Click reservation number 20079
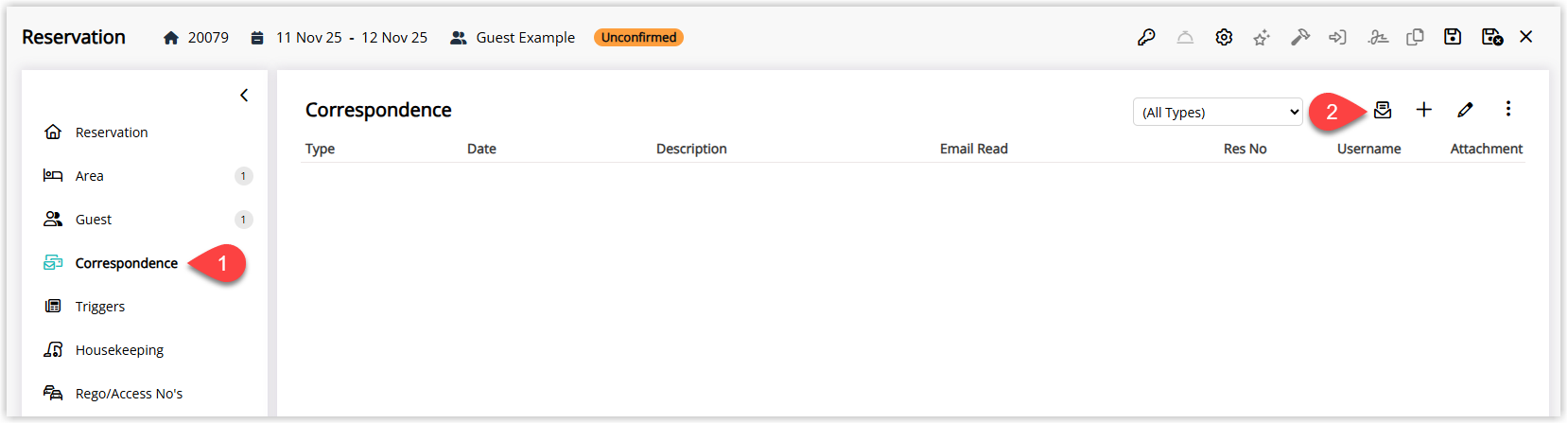Image resolution: width=1568 pixels, height=424 pixels. 208,38
